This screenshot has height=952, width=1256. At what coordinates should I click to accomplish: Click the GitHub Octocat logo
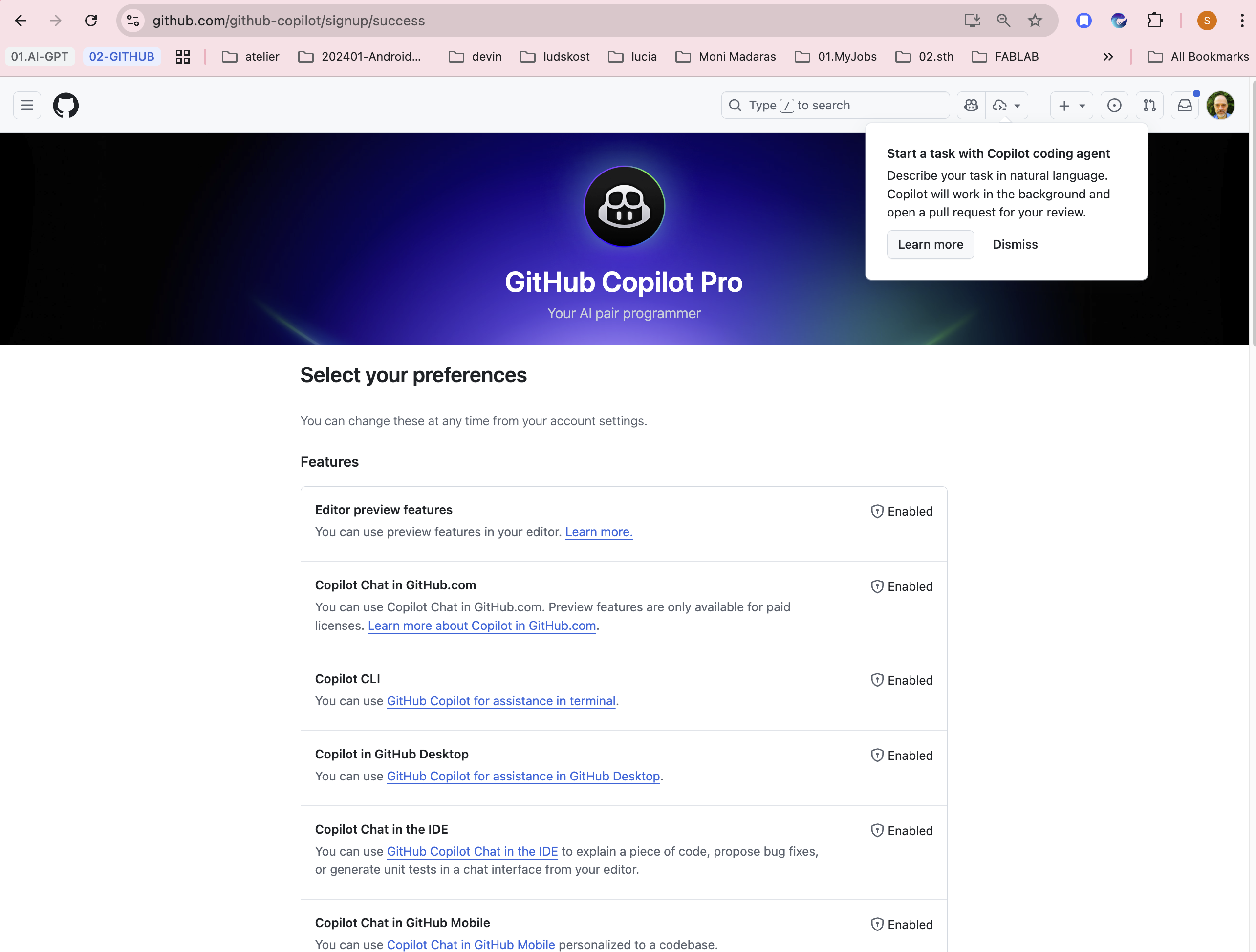tap(66, 106)
